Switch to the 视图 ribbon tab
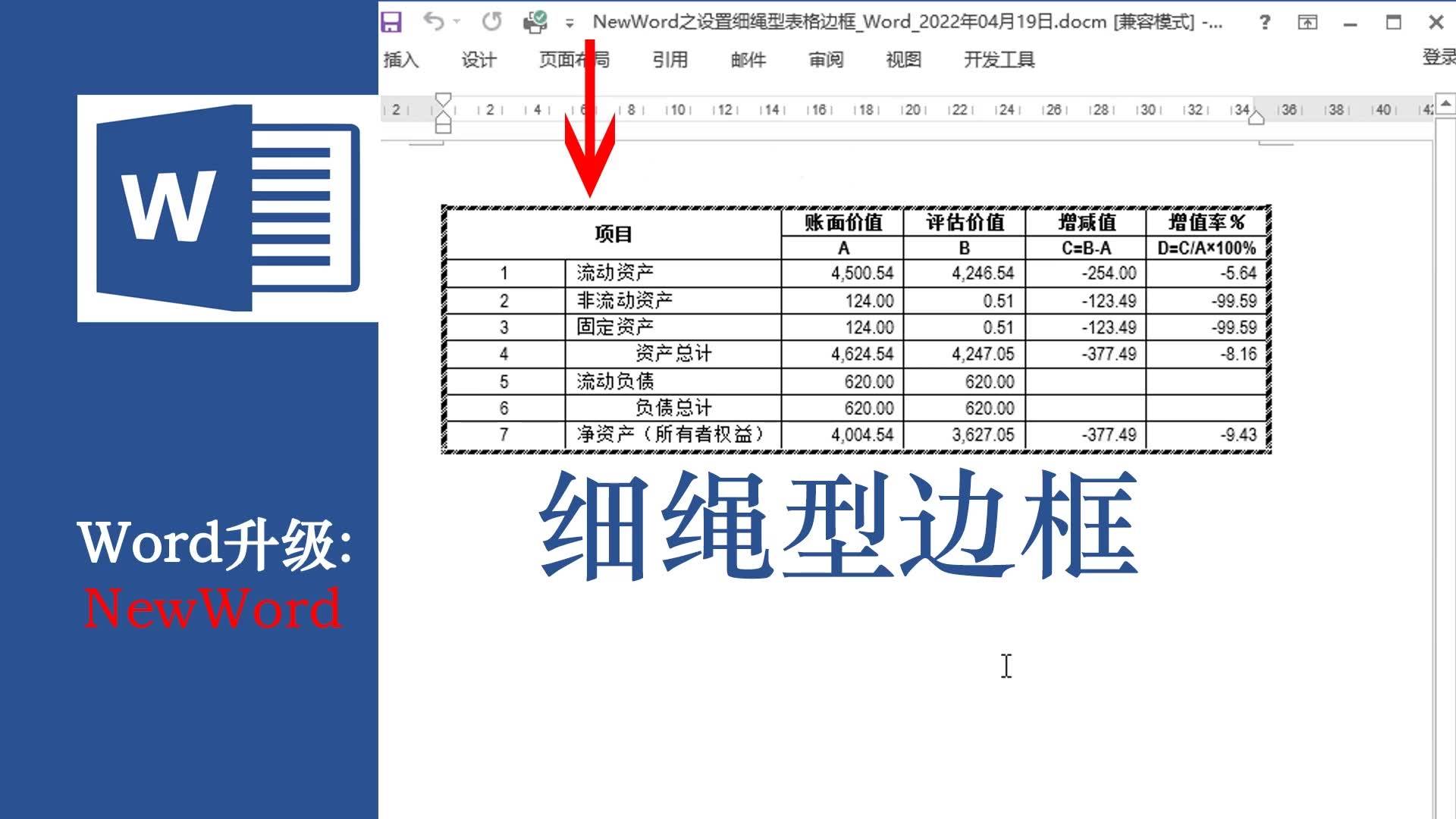Image resolution: width=1456 pixels, height=819 pixels. pyautogui.click(x=904, y=59)
